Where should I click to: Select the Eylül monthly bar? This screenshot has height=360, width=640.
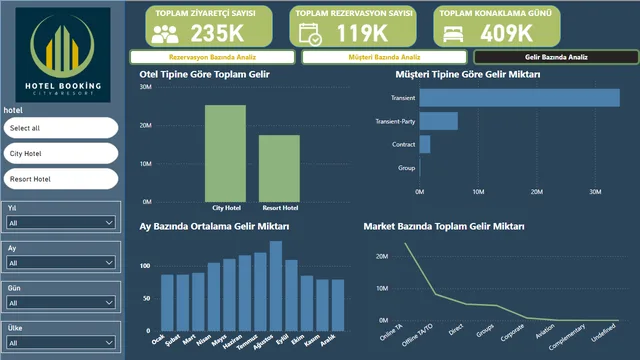pyautogui.click(x=291, y=295)
